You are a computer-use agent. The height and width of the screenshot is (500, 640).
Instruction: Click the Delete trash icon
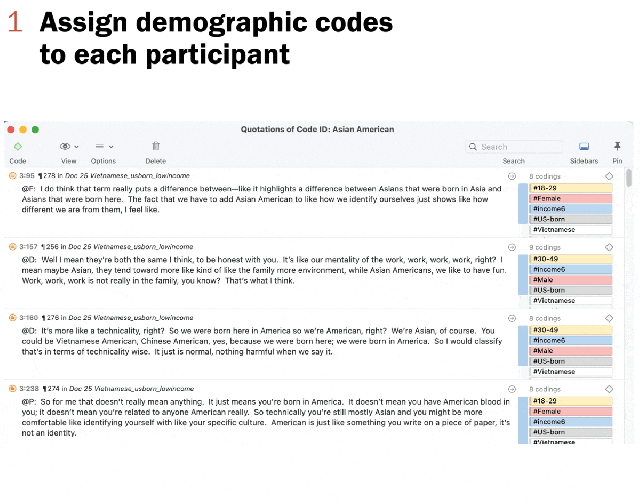click(156, 146)
